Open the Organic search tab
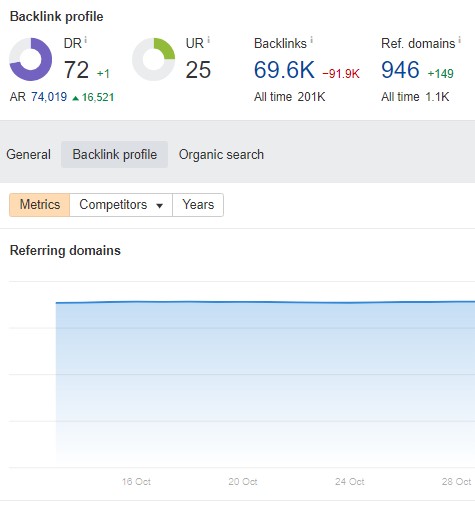Viewport: 475px width, 507px height. click(221, 154)
